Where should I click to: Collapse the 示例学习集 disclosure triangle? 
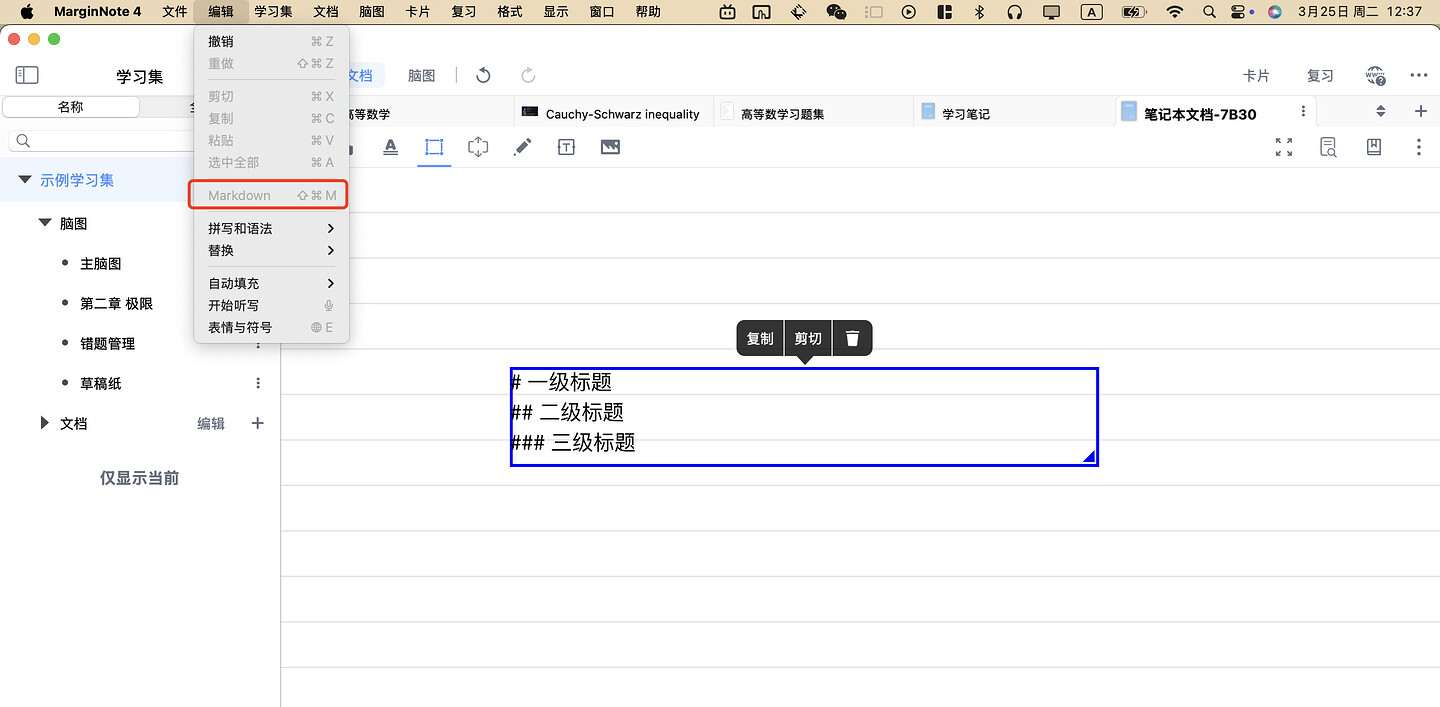(x=25, y=180)
